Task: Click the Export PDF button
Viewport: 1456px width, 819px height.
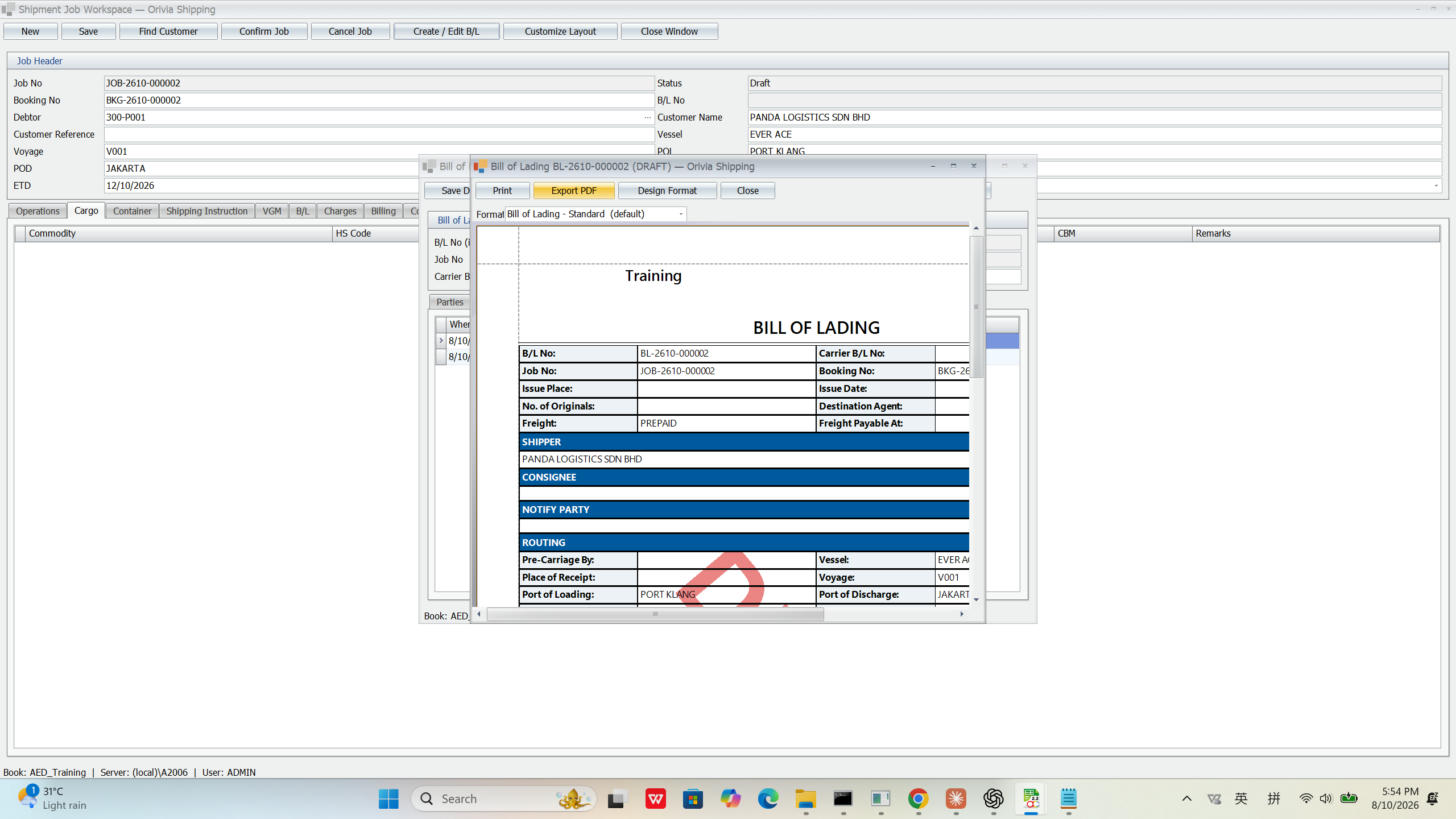Action: (574, 190)
